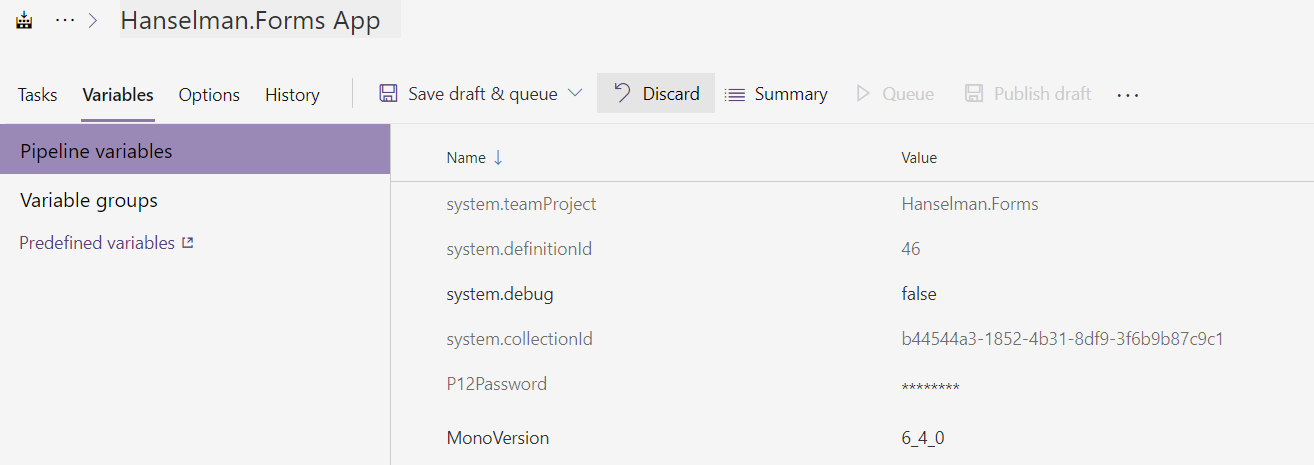Click the system.debug value false
1314x465 pixels.
coord(919,294)
